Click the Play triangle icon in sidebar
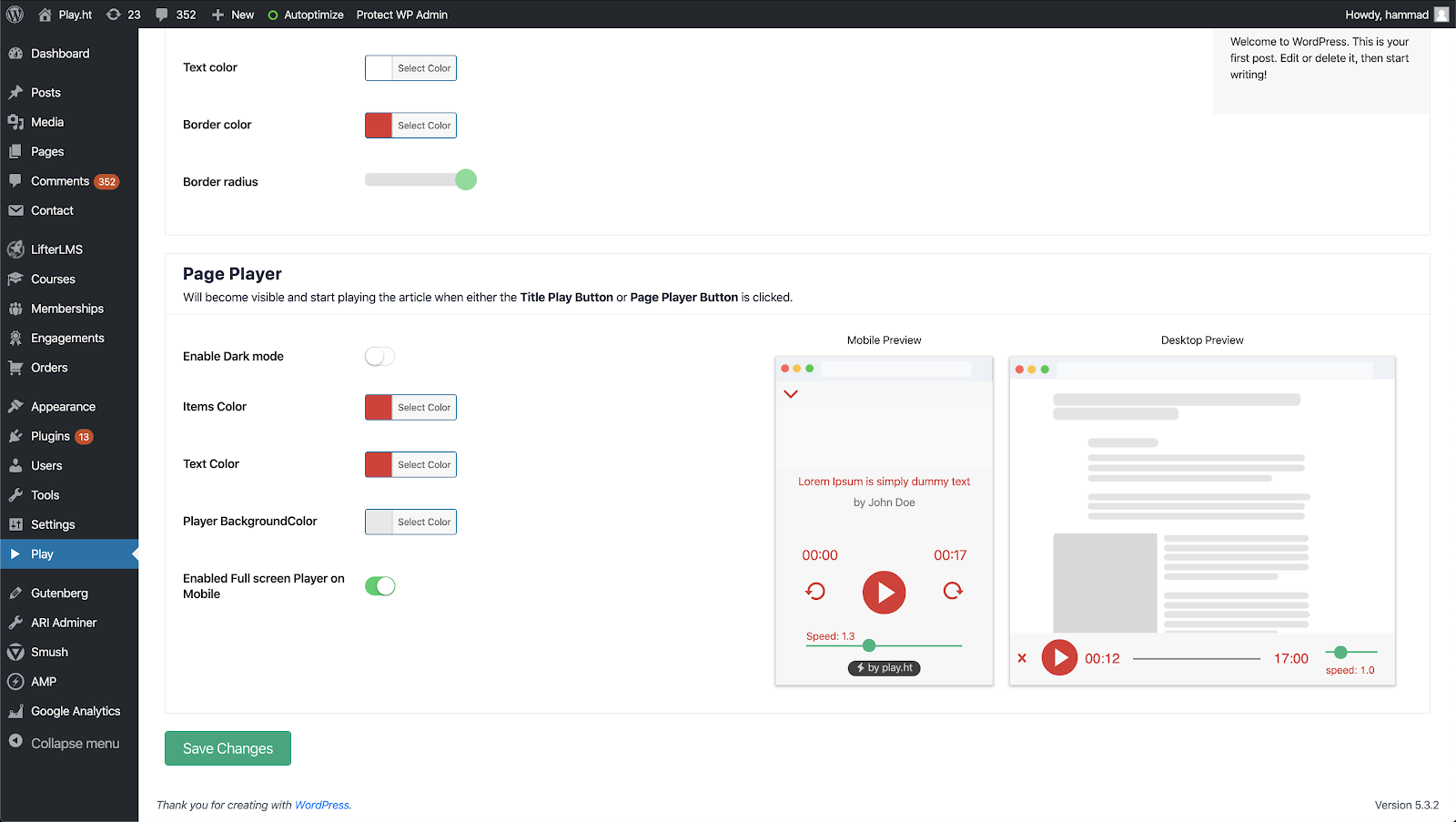 (15, 553)
